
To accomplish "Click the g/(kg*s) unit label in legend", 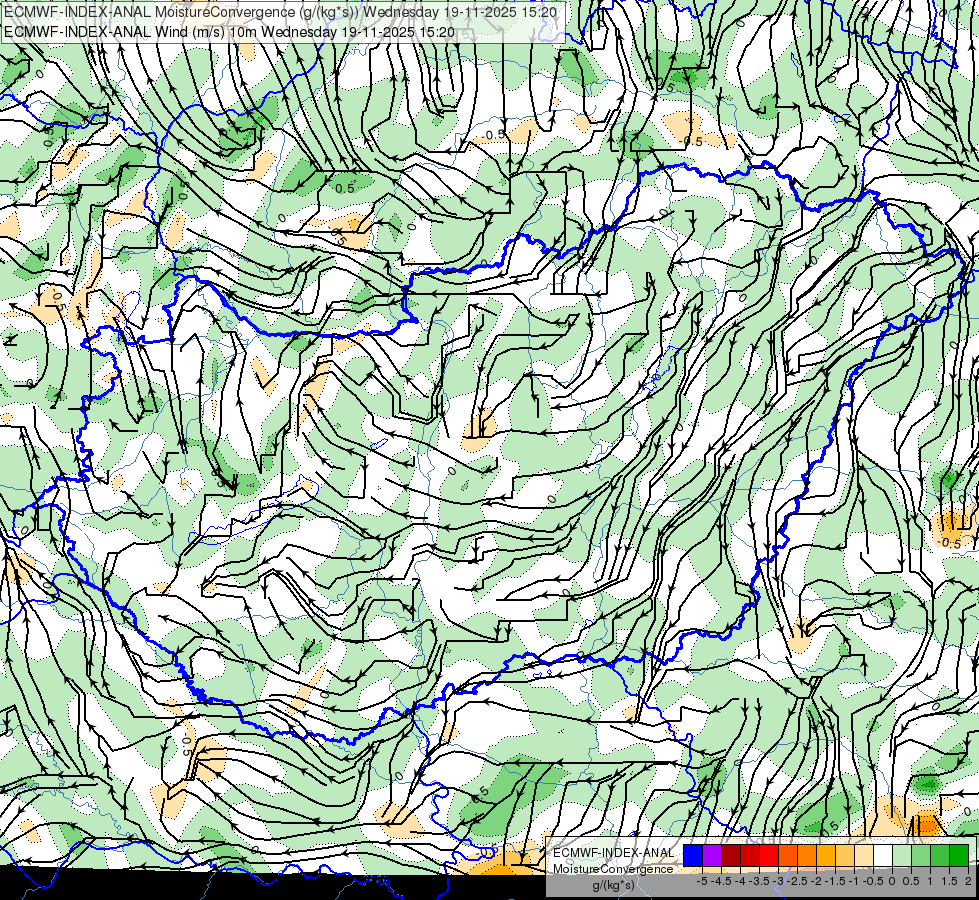I will (x=613, y=886).
